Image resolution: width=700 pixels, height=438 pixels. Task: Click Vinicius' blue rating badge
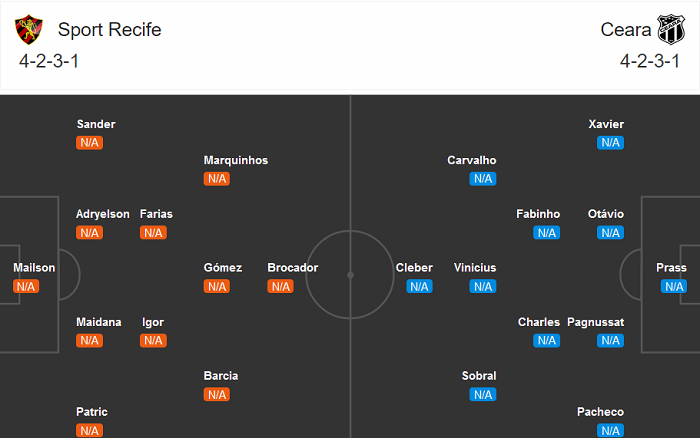(x=483, y=287)
